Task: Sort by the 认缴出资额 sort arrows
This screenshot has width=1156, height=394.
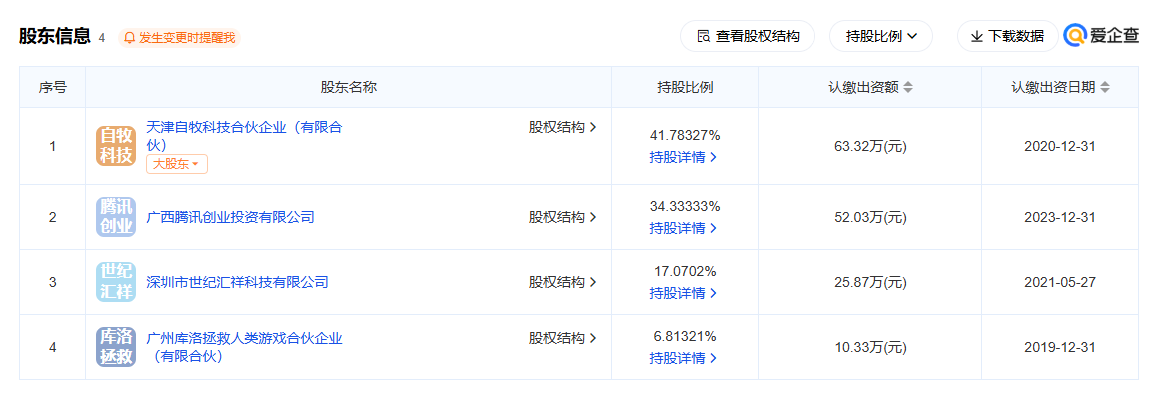Action: point(908,87)
